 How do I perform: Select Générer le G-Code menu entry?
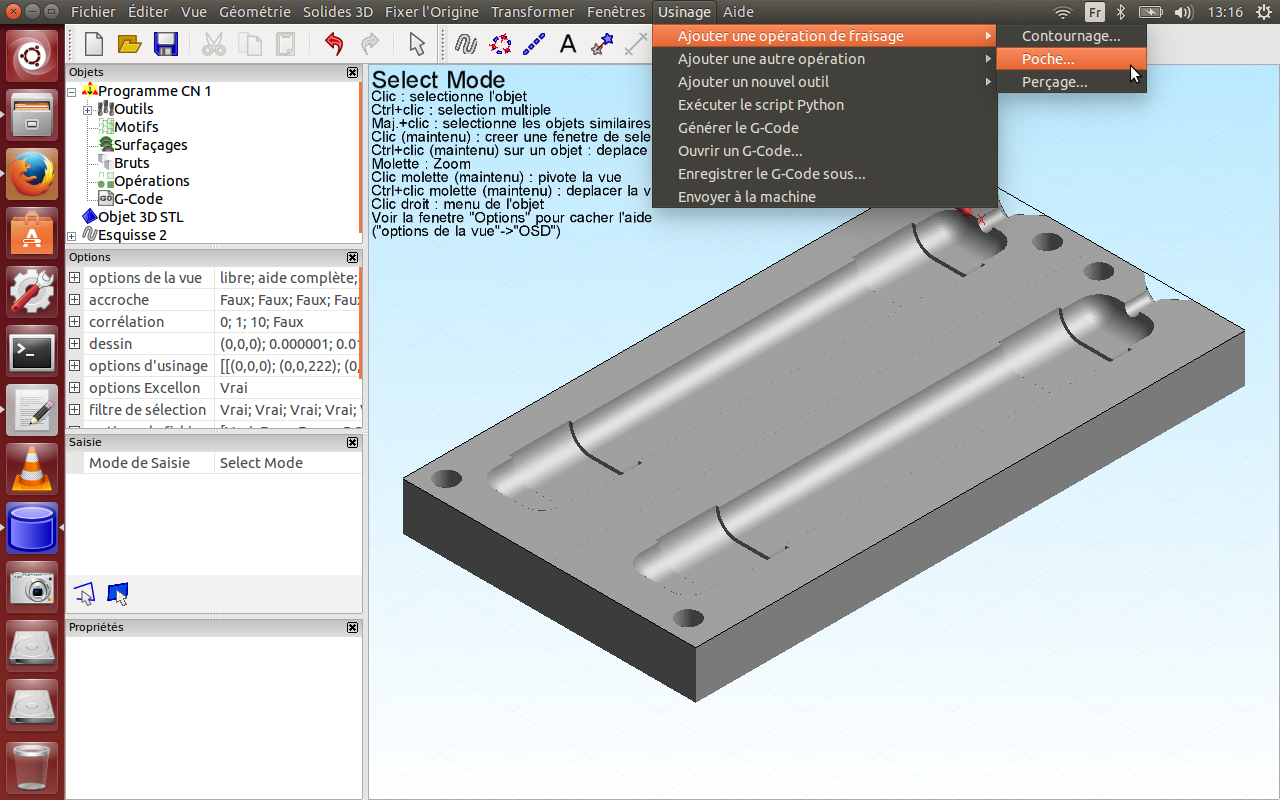coord(738,128)
